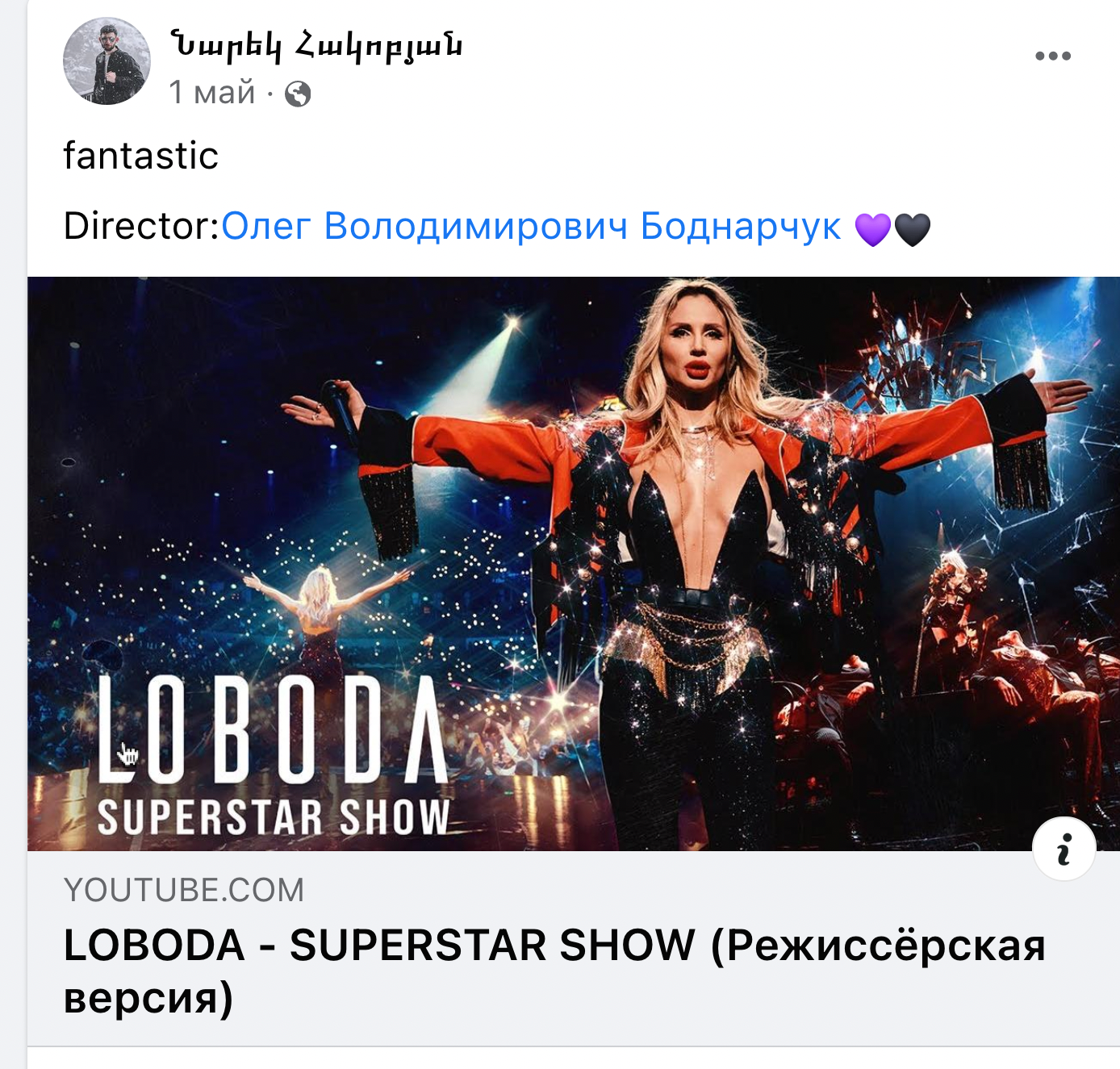Open the author's round profile picture
The width and height of the screenshot is (1120, 1069).
click(107, 61)
